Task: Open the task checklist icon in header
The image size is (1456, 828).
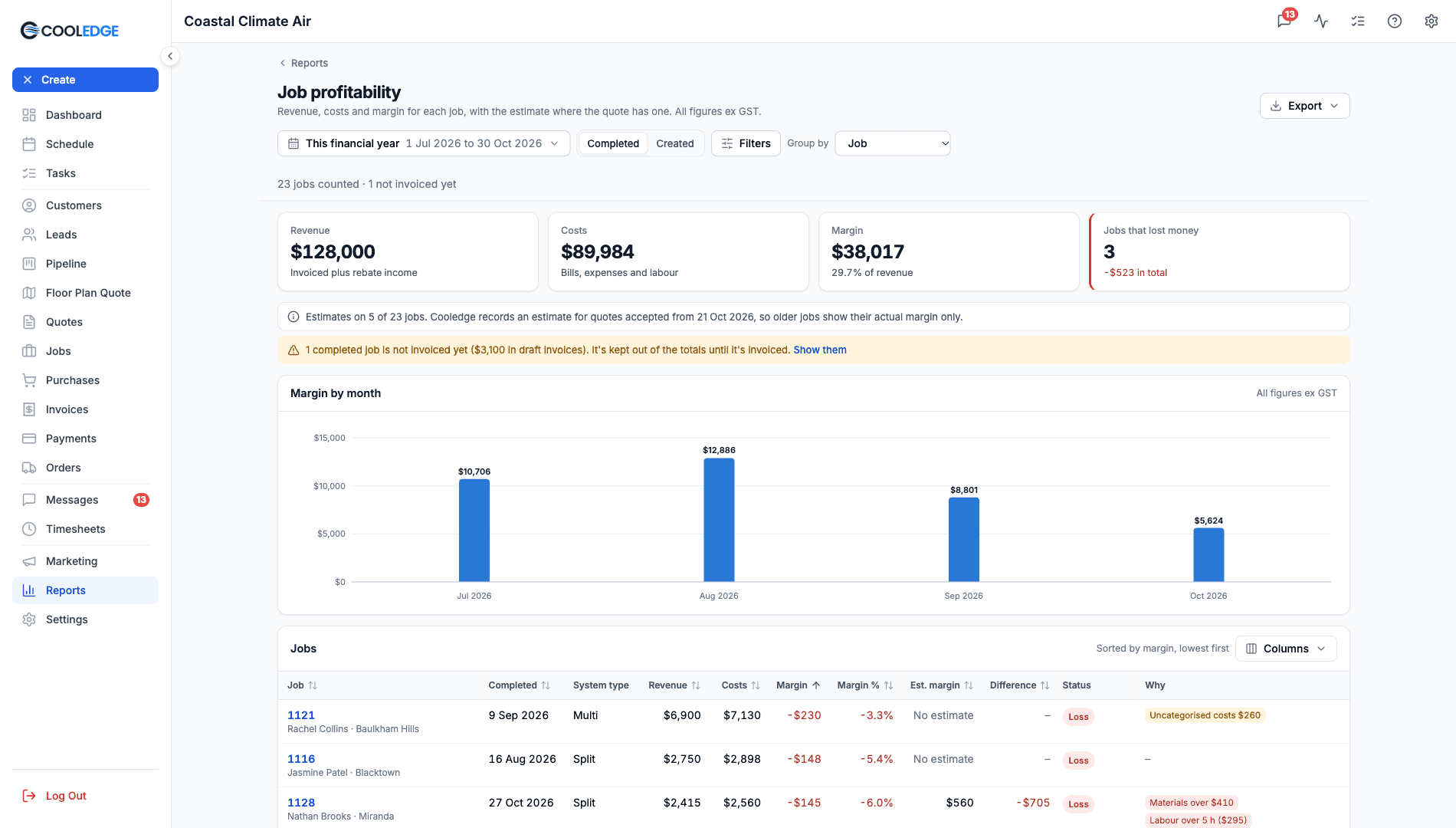Action: click(1358, 21)
